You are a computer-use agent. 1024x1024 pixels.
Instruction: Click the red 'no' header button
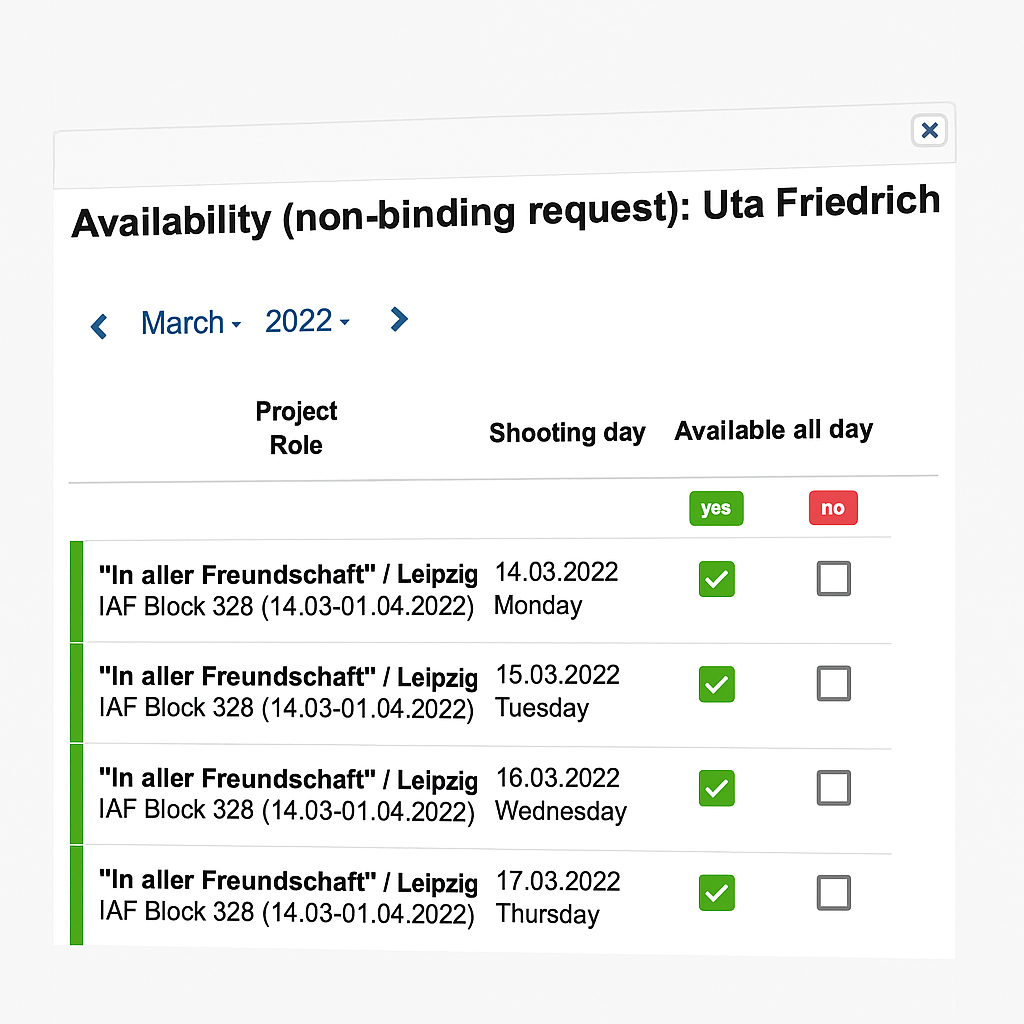pos(833,508)
